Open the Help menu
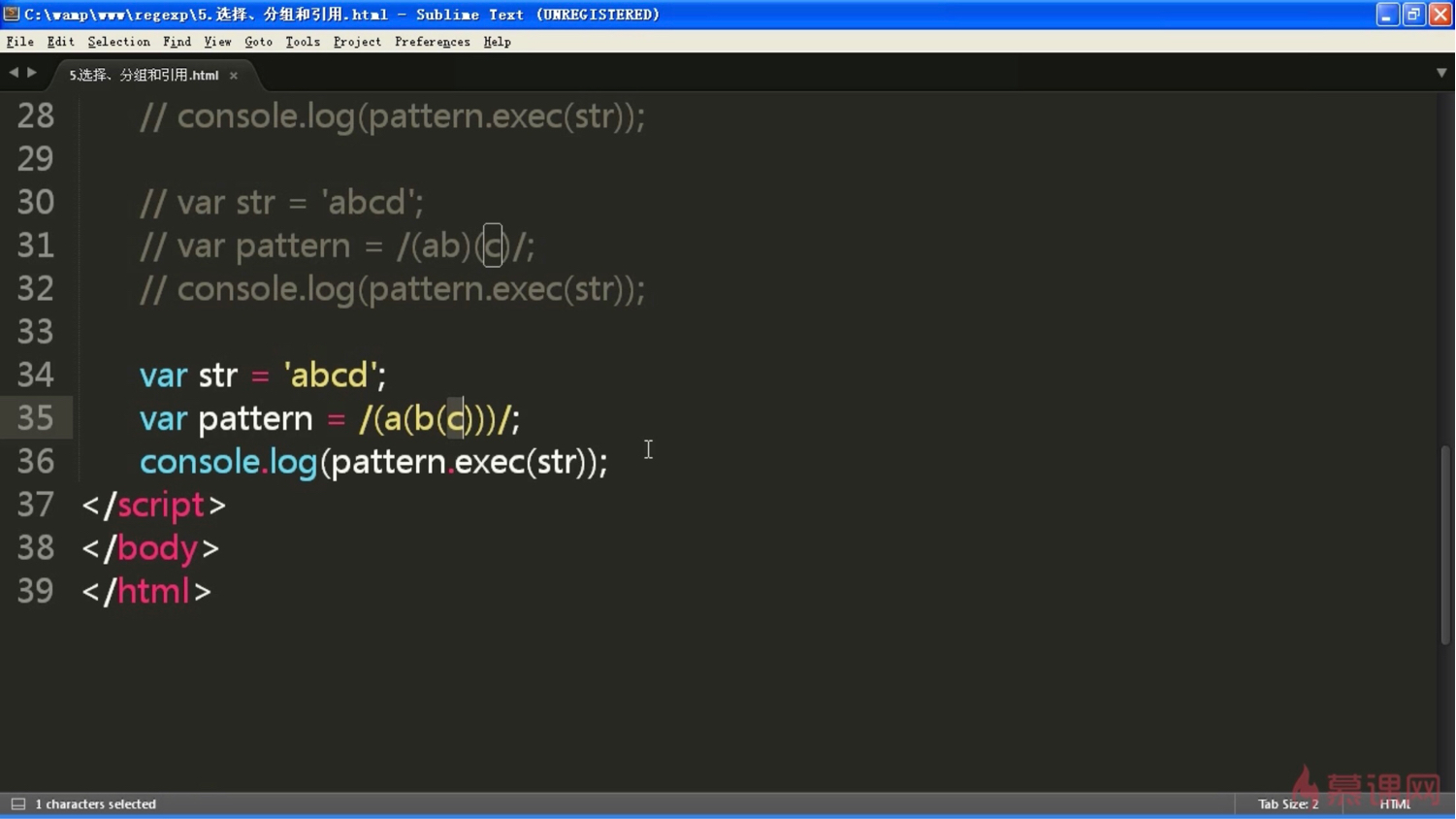 pos(497,42)
